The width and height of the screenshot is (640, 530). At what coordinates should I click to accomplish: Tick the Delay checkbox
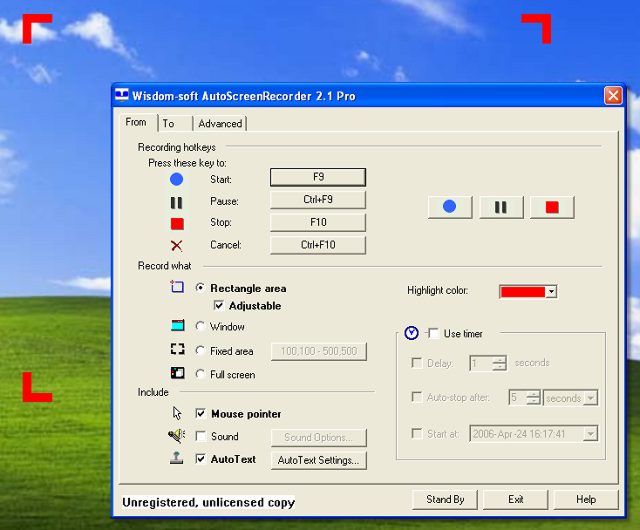(x=417, y=363)
